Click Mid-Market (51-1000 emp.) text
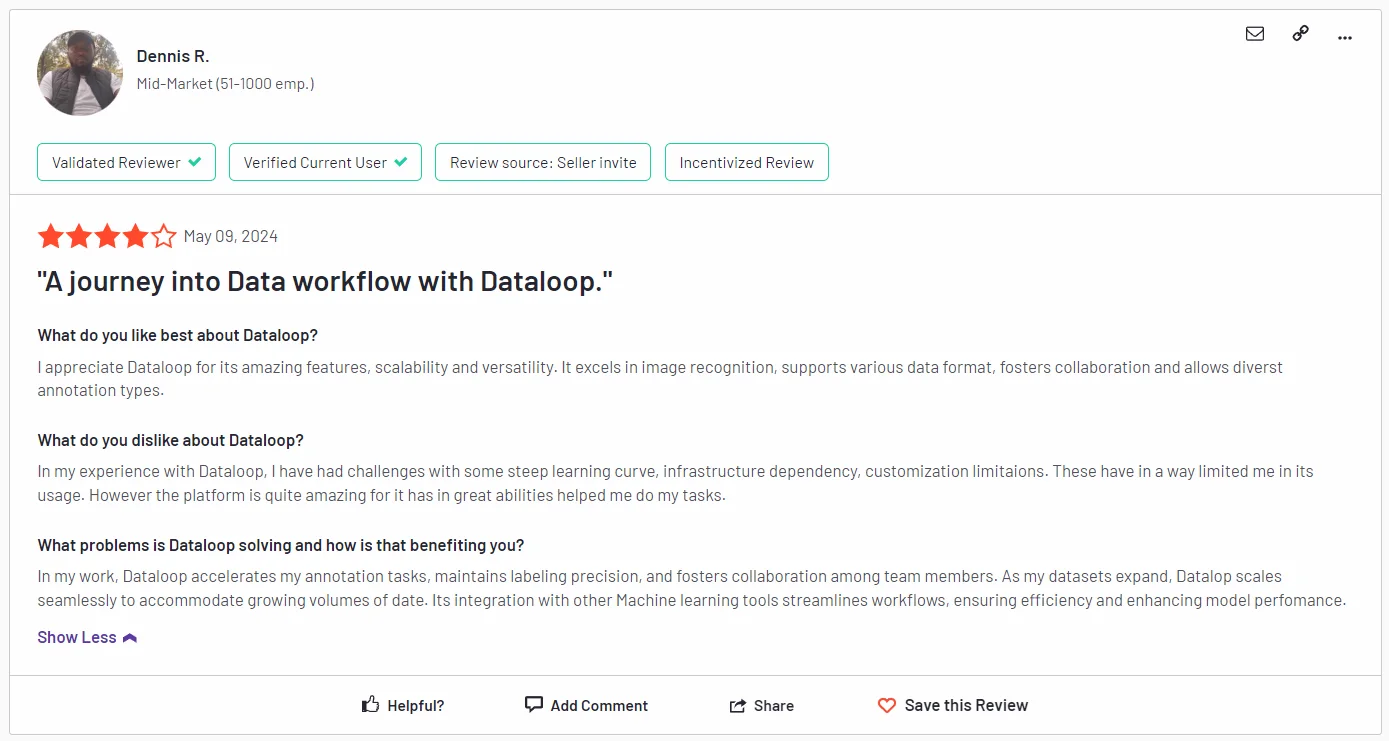The height and width of the screenshot is (741, 1389). click(x=226, y=84)
